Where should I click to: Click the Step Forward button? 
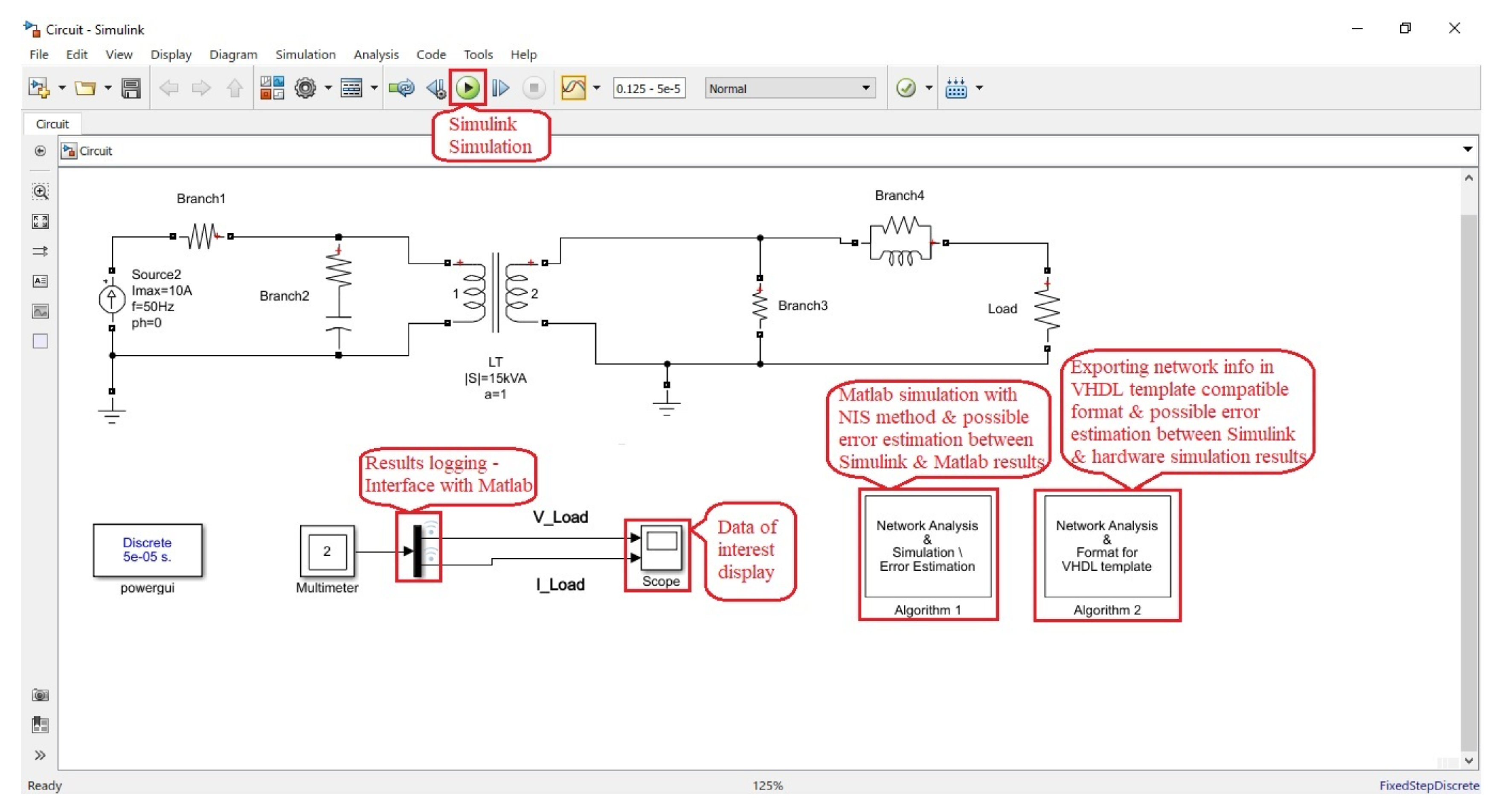tap(500, 88)
